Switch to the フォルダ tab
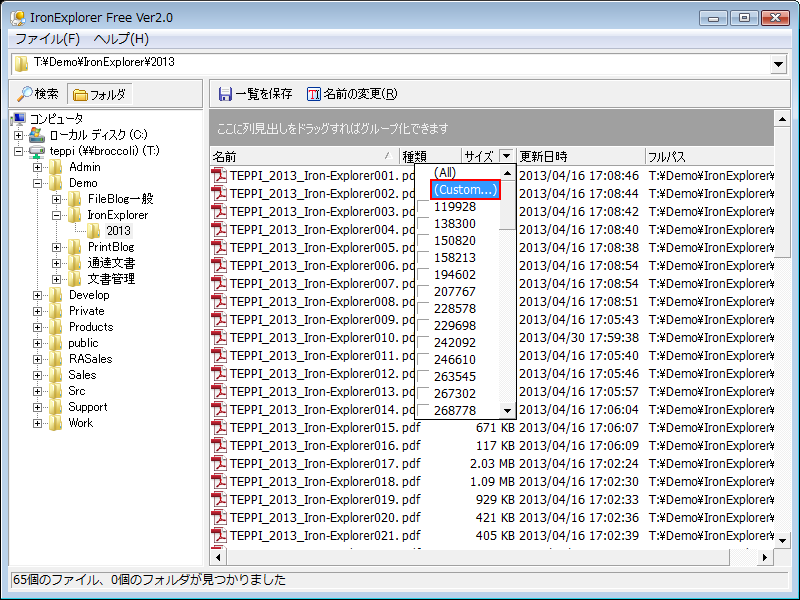This screenshot has height=600, width=800. click(100, 94)
